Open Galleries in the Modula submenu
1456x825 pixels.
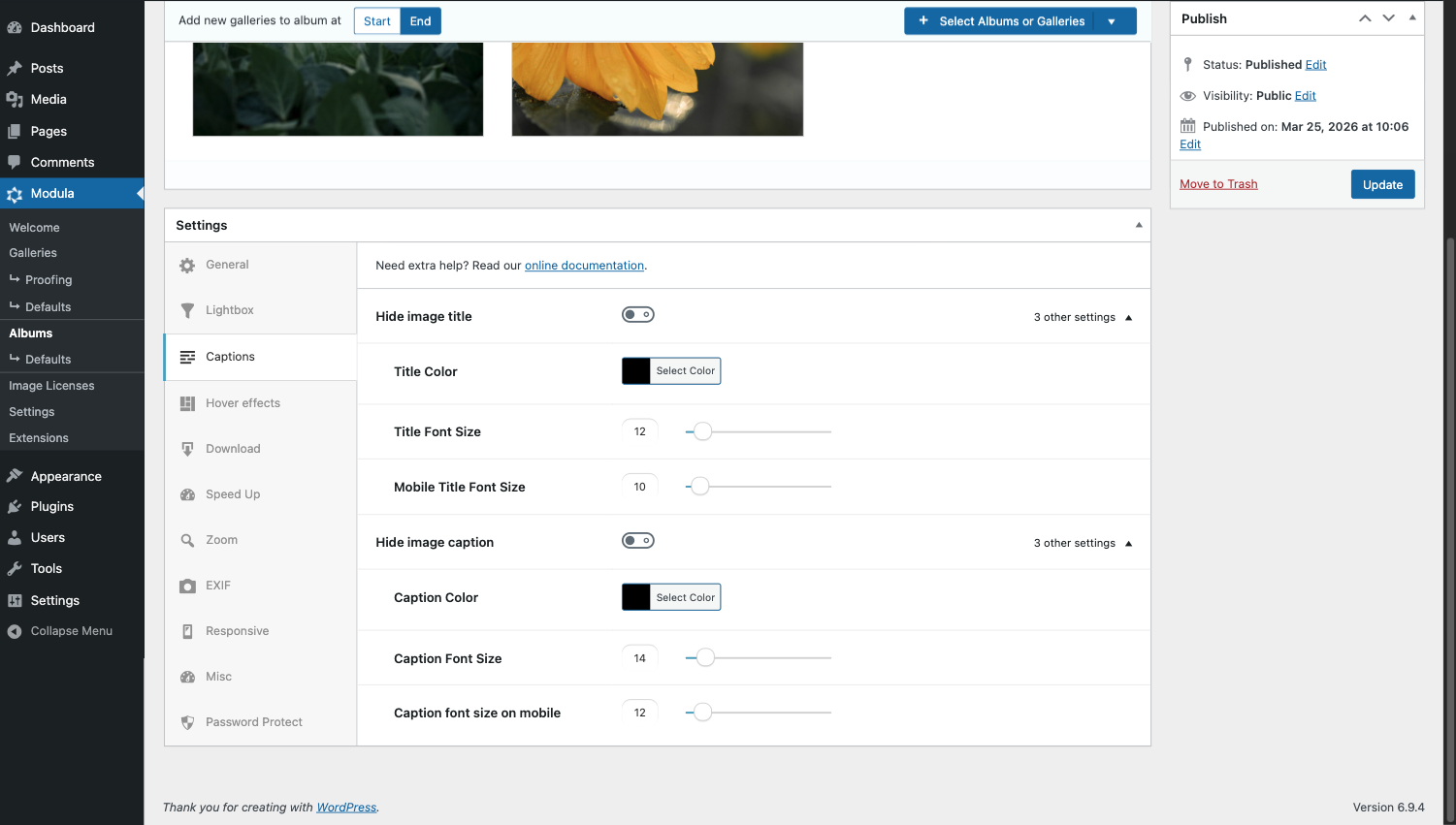point(33,253)
